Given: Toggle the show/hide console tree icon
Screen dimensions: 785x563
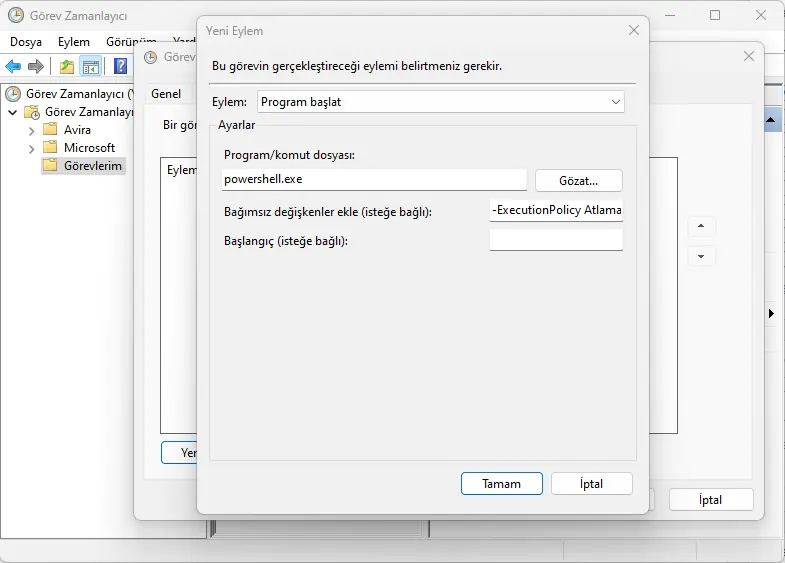Looking at the screenshot, I should click(x=91, y=67).
